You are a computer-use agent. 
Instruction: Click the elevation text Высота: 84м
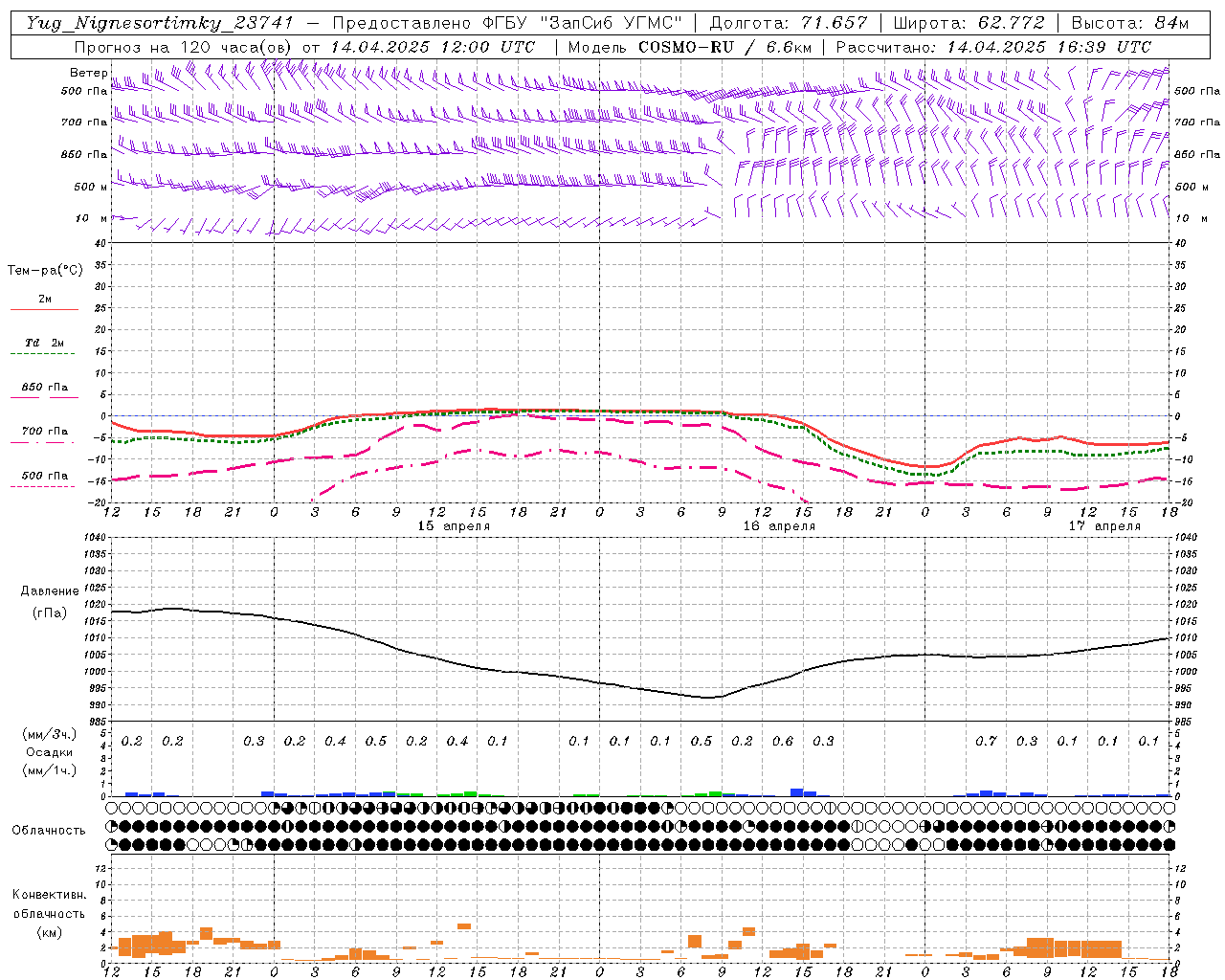[1130, 23]
